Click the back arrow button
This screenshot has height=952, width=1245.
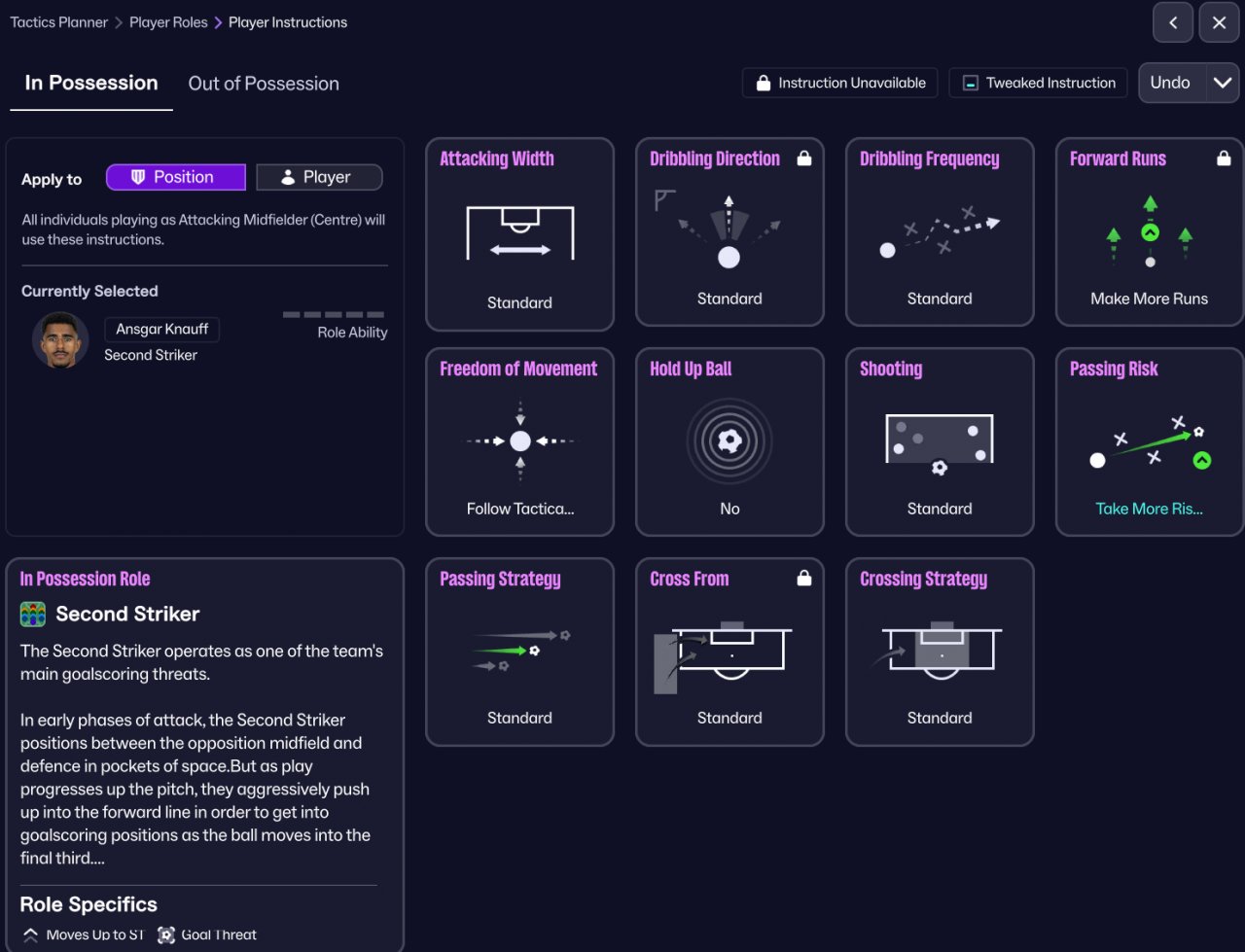tap(1173, 22)
